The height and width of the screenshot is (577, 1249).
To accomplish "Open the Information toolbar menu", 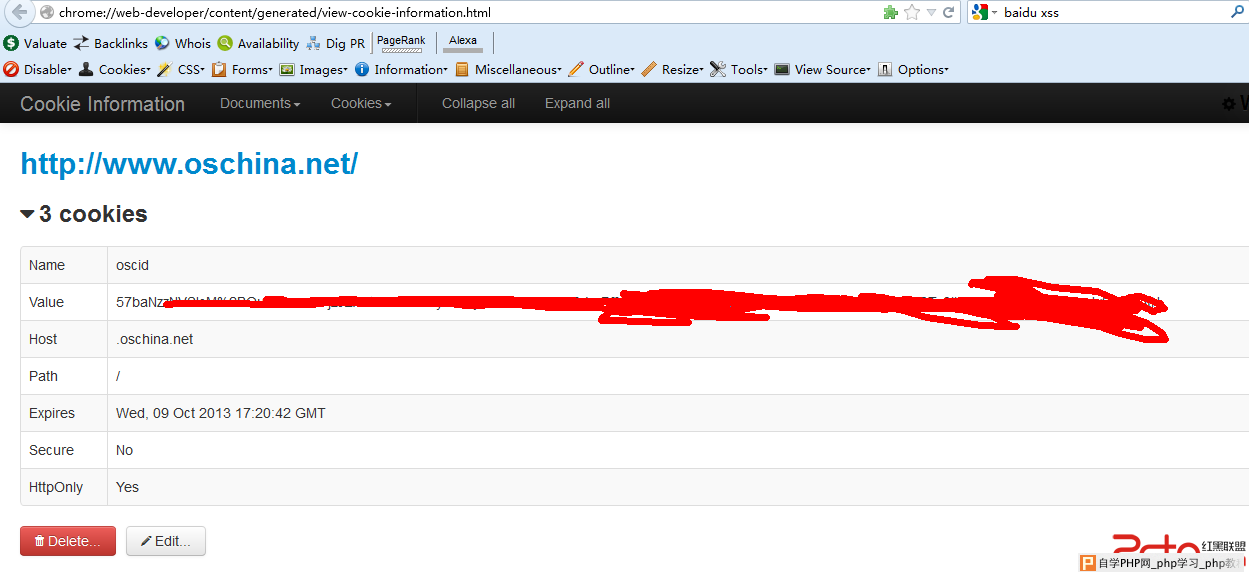I will (x=401, y=69).
